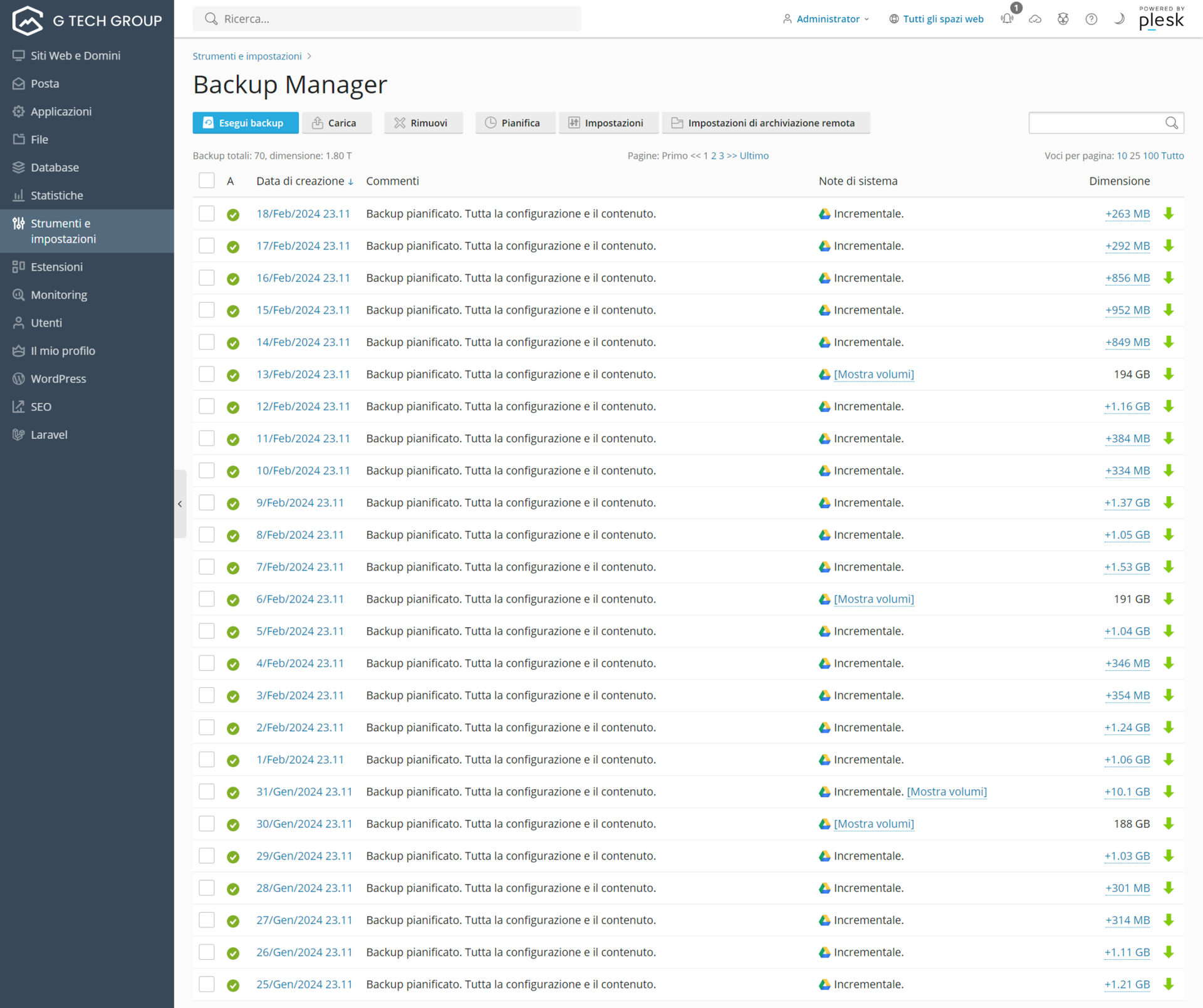1203x1008 pixels.
Task: Open the notifications bell with badge
Action: [1007, 19]
